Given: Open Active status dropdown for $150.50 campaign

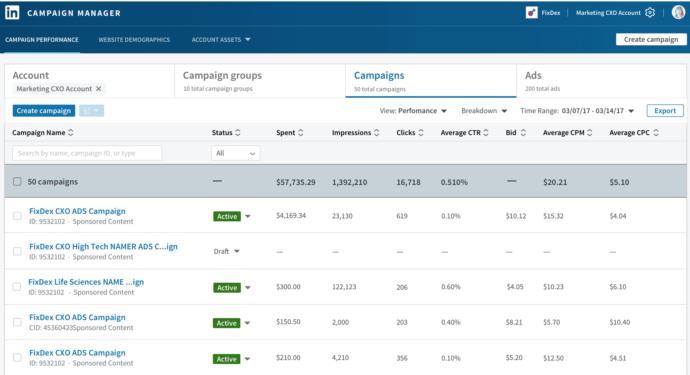Looking at the screenshot, I should pyautogui.click(x=247, y=323).
